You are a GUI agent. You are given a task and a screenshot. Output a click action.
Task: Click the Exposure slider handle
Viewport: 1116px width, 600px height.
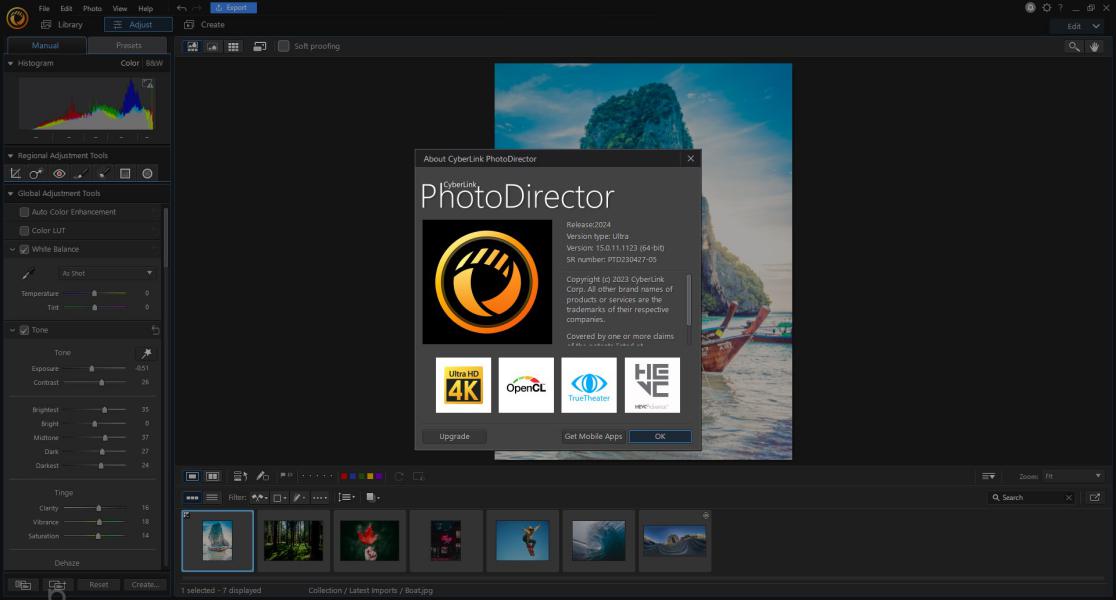click(x=92, y=369)
